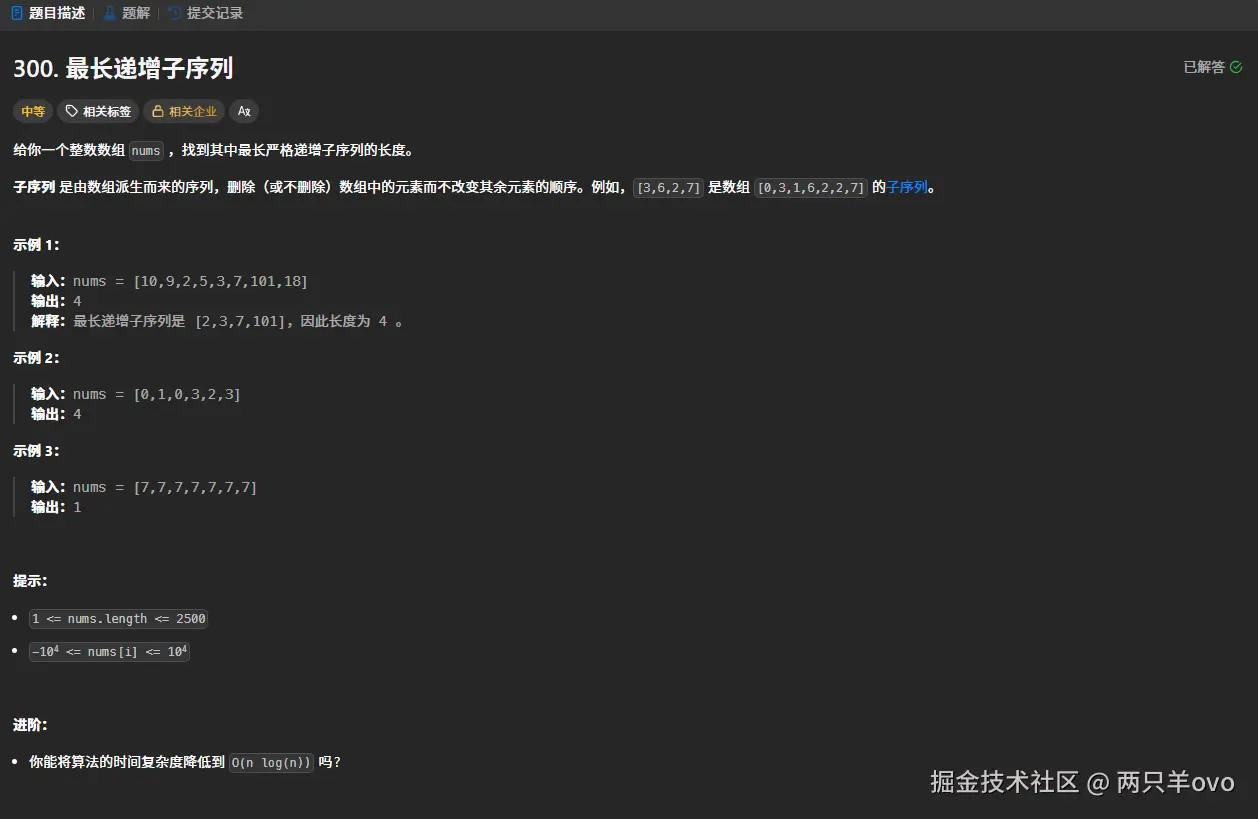The width and height of the screenshot is (1258, 819).
Task: Open the 相关企业 companies button
Action: [183, 111]
